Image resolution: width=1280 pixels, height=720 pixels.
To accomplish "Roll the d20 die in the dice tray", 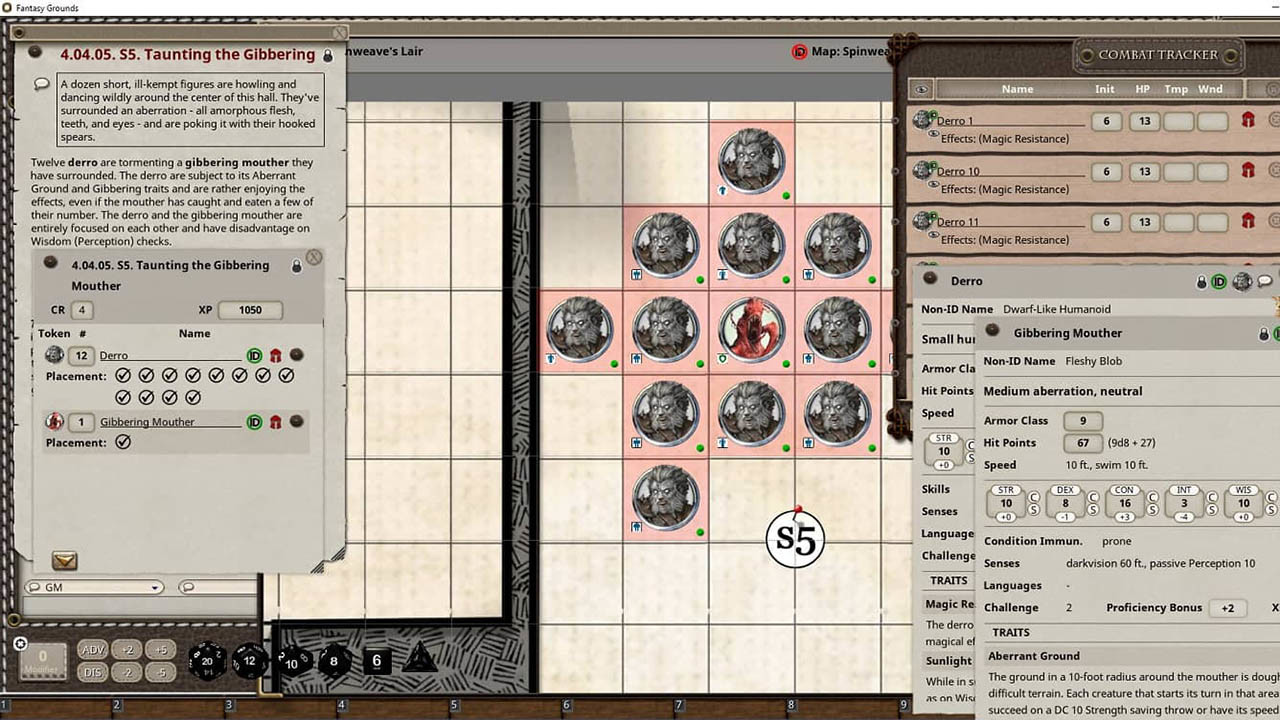I will pyautogui.click(x=207, y=662).
